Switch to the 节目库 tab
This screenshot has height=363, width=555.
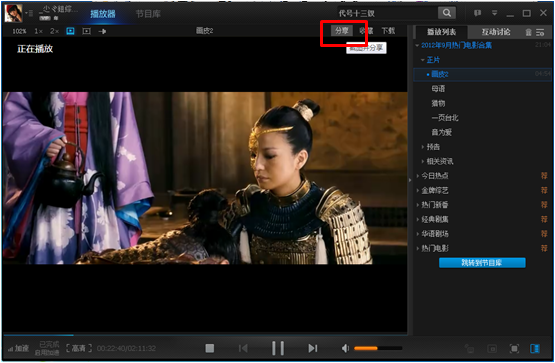pos(148,13)
